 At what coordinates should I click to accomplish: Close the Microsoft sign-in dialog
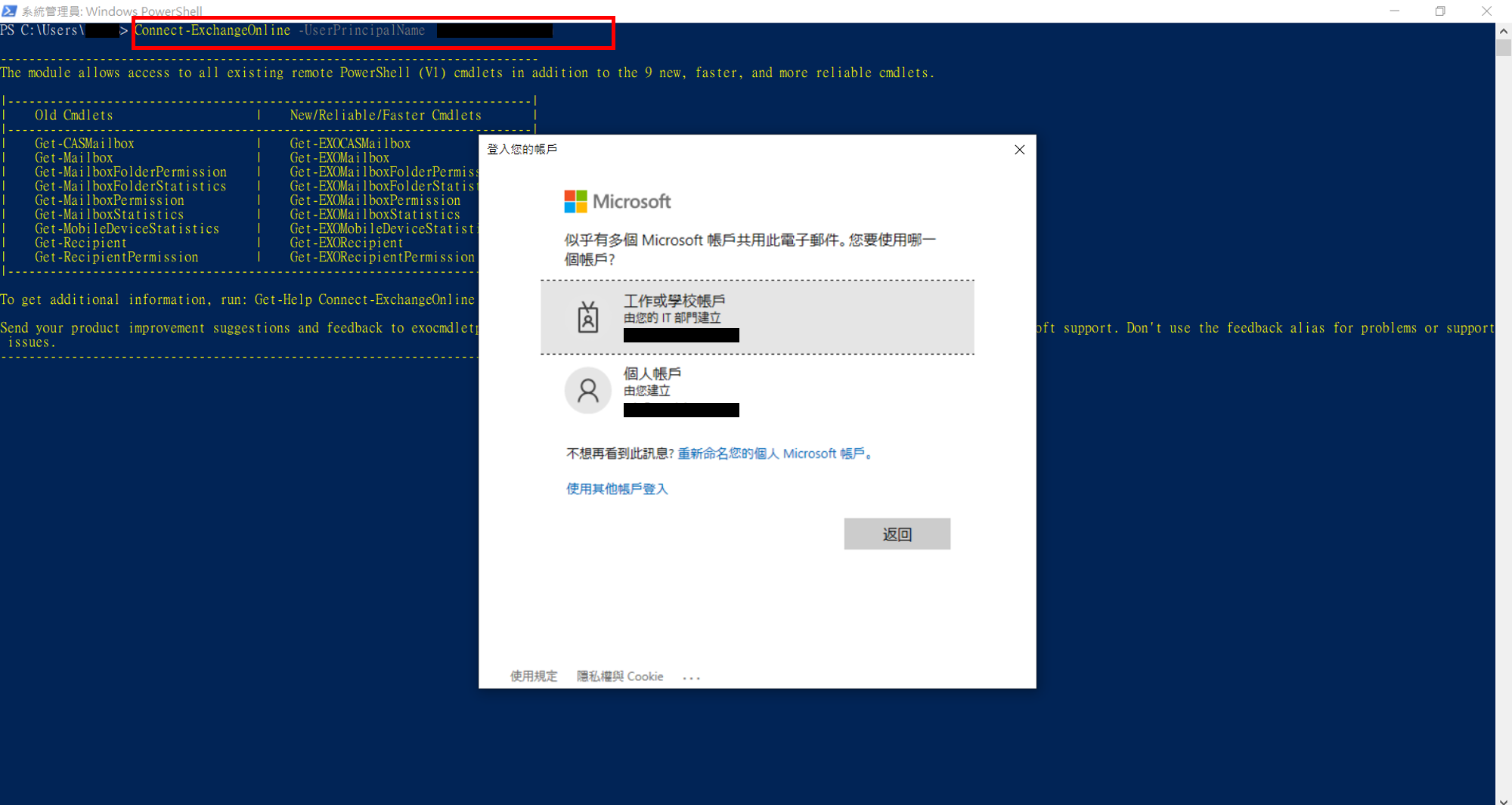click(1019, 150)
